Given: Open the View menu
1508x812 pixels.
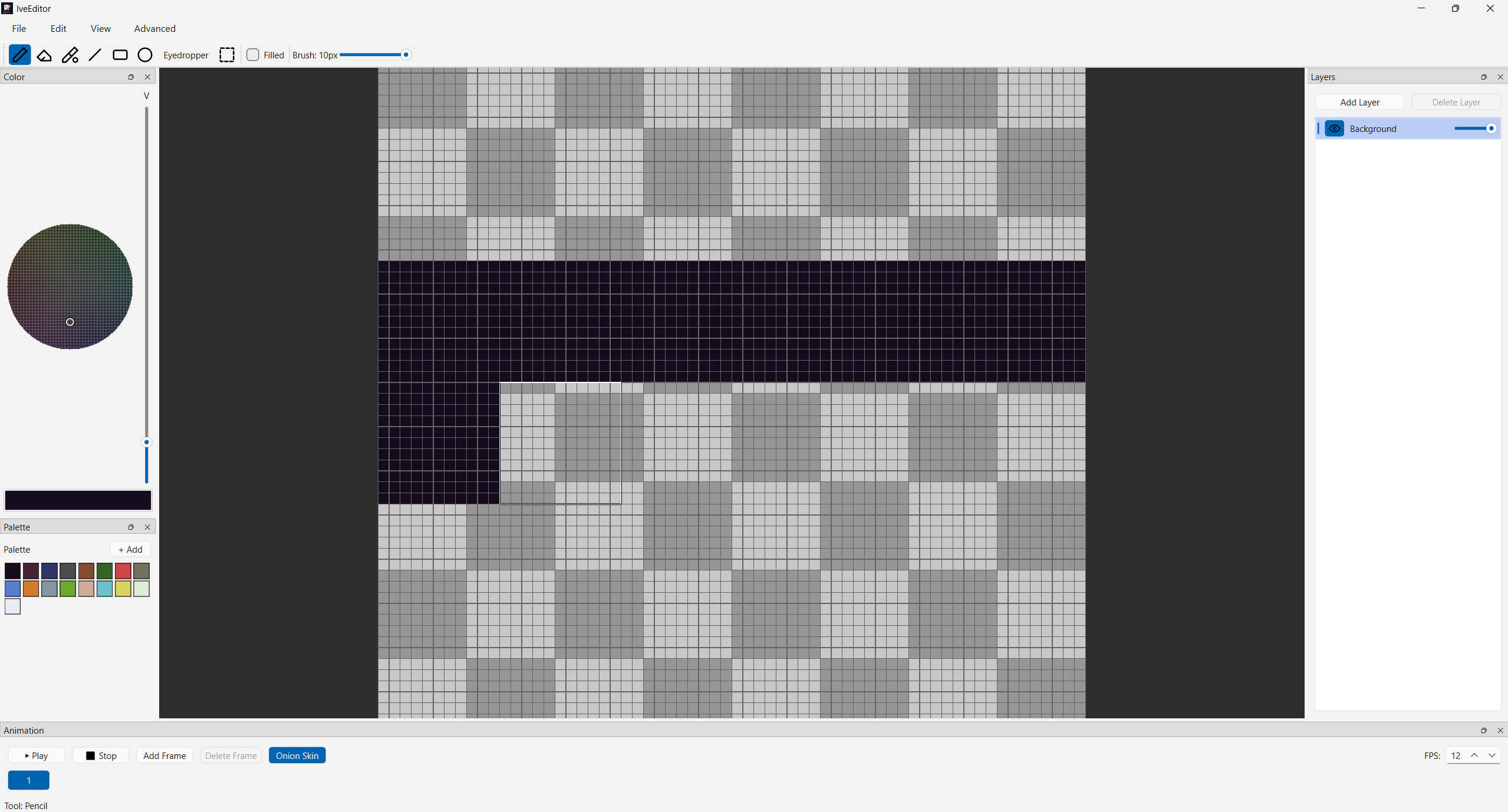Looking at the screenshot, I should [x=101, y=28].
